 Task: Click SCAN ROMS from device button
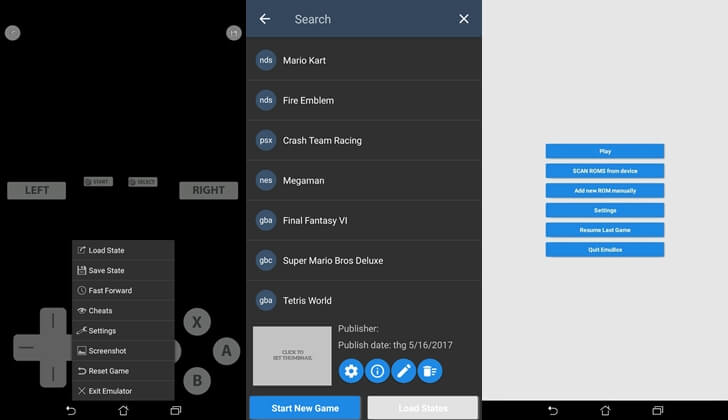(x=604, y=171)
